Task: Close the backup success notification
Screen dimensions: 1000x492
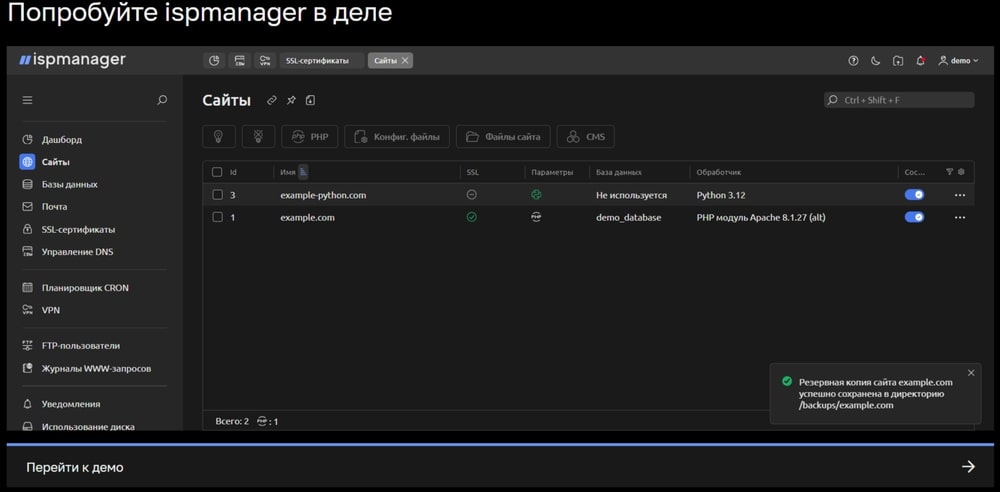Action: [971, 373]
